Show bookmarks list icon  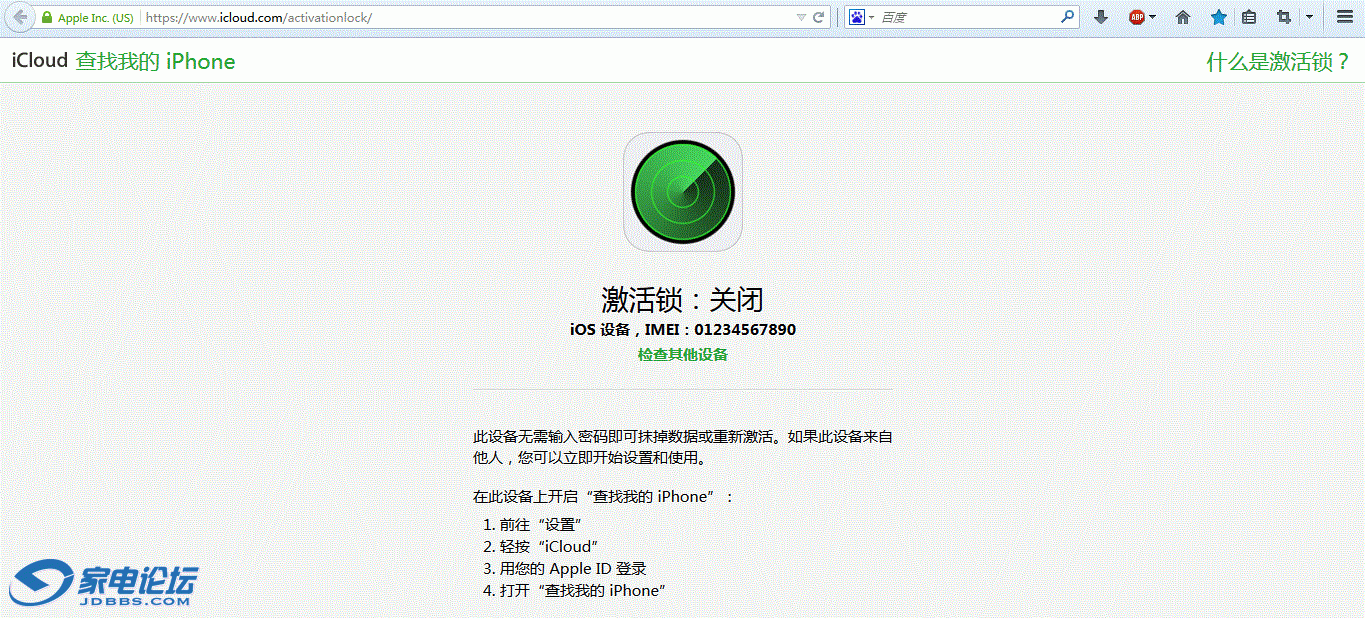[x=1249, y=17]
